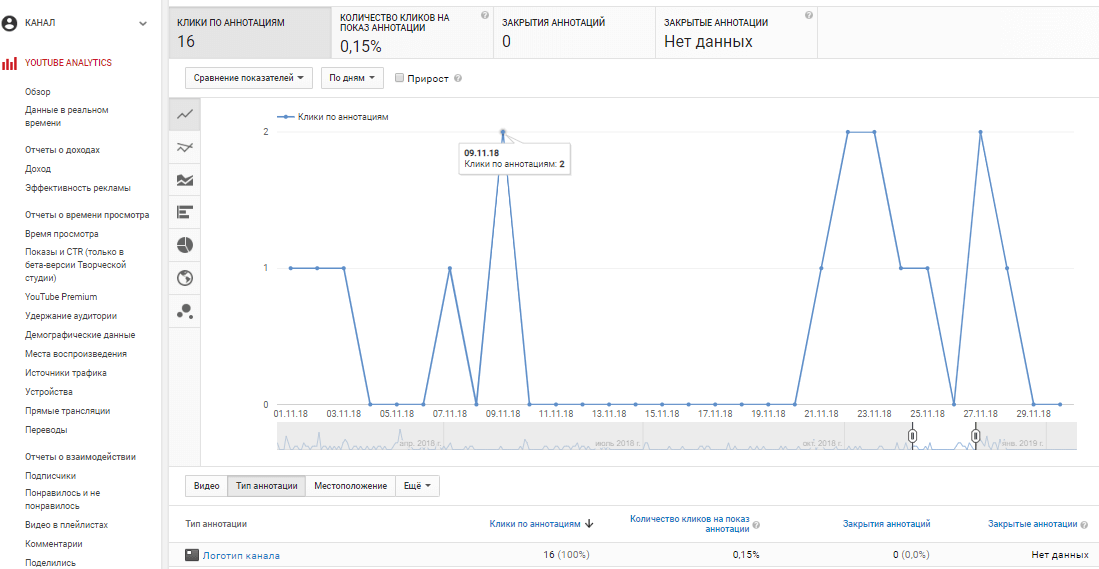Screen dimensions: 1099x569
Task: Choose the stacked area chart icon
Action: [185, 180]
